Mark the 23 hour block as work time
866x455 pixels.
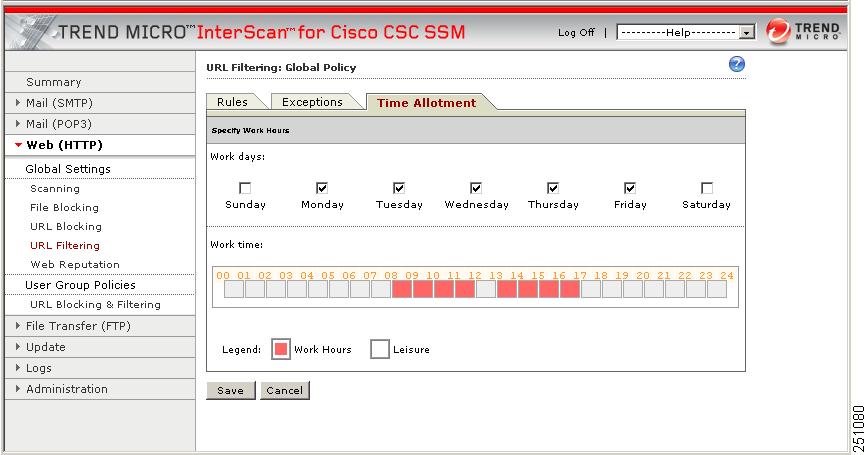pos(716,289)
